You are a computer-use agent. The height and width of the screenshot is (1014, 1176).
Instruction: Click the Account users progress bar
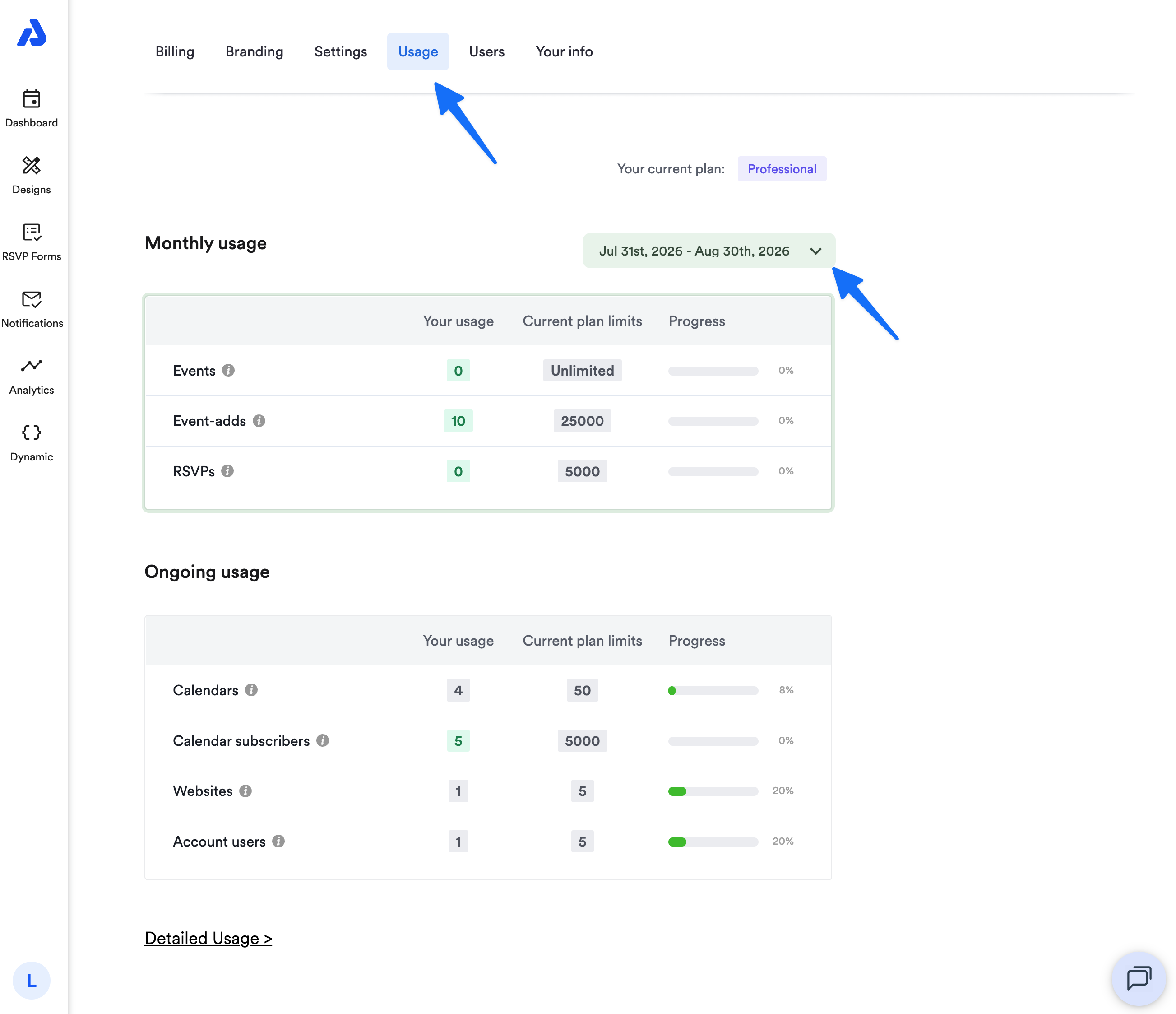(x=713, y=842)
